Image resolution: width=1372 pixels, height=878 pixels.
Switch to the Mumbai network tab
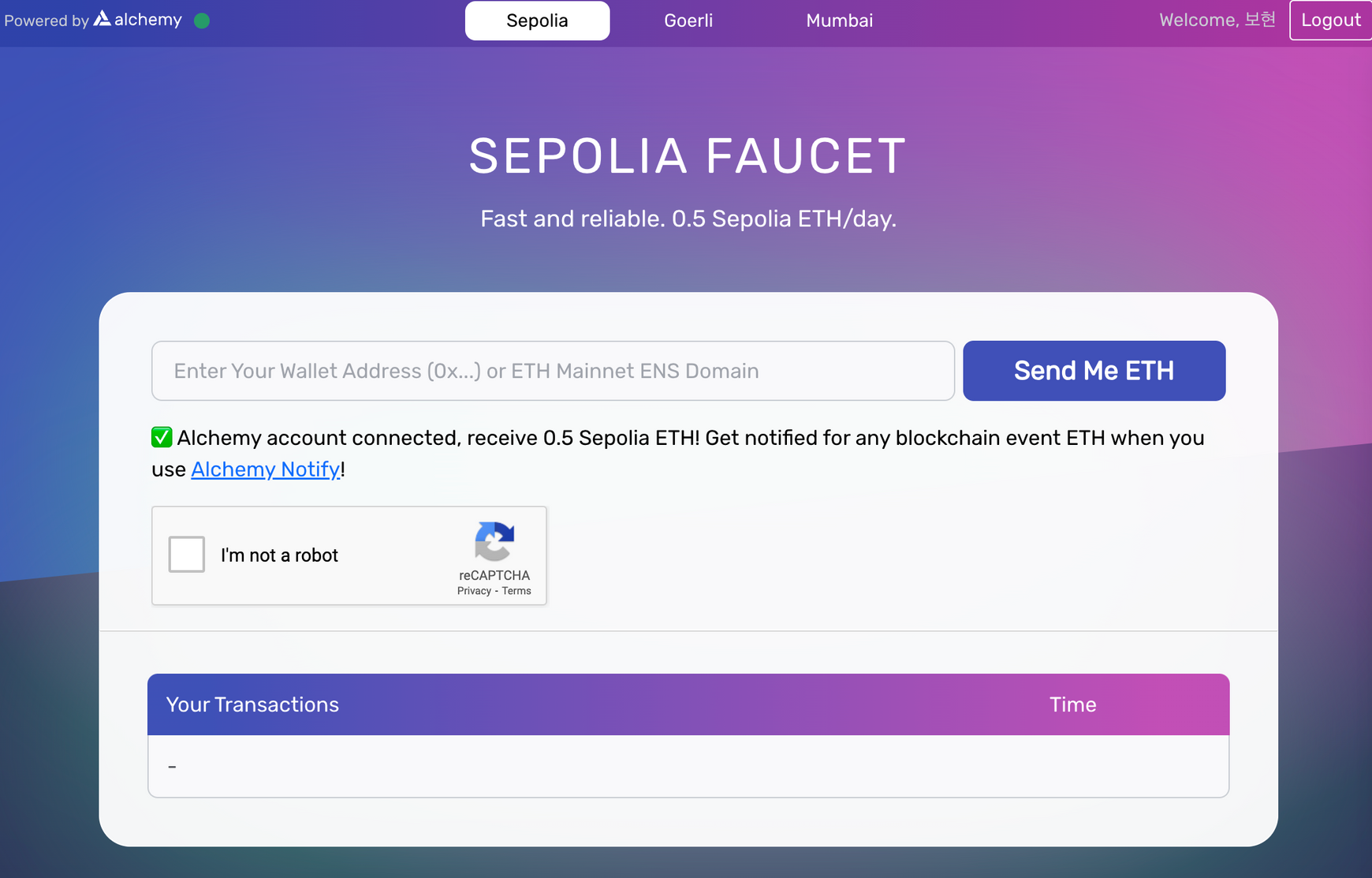point(839,21)
